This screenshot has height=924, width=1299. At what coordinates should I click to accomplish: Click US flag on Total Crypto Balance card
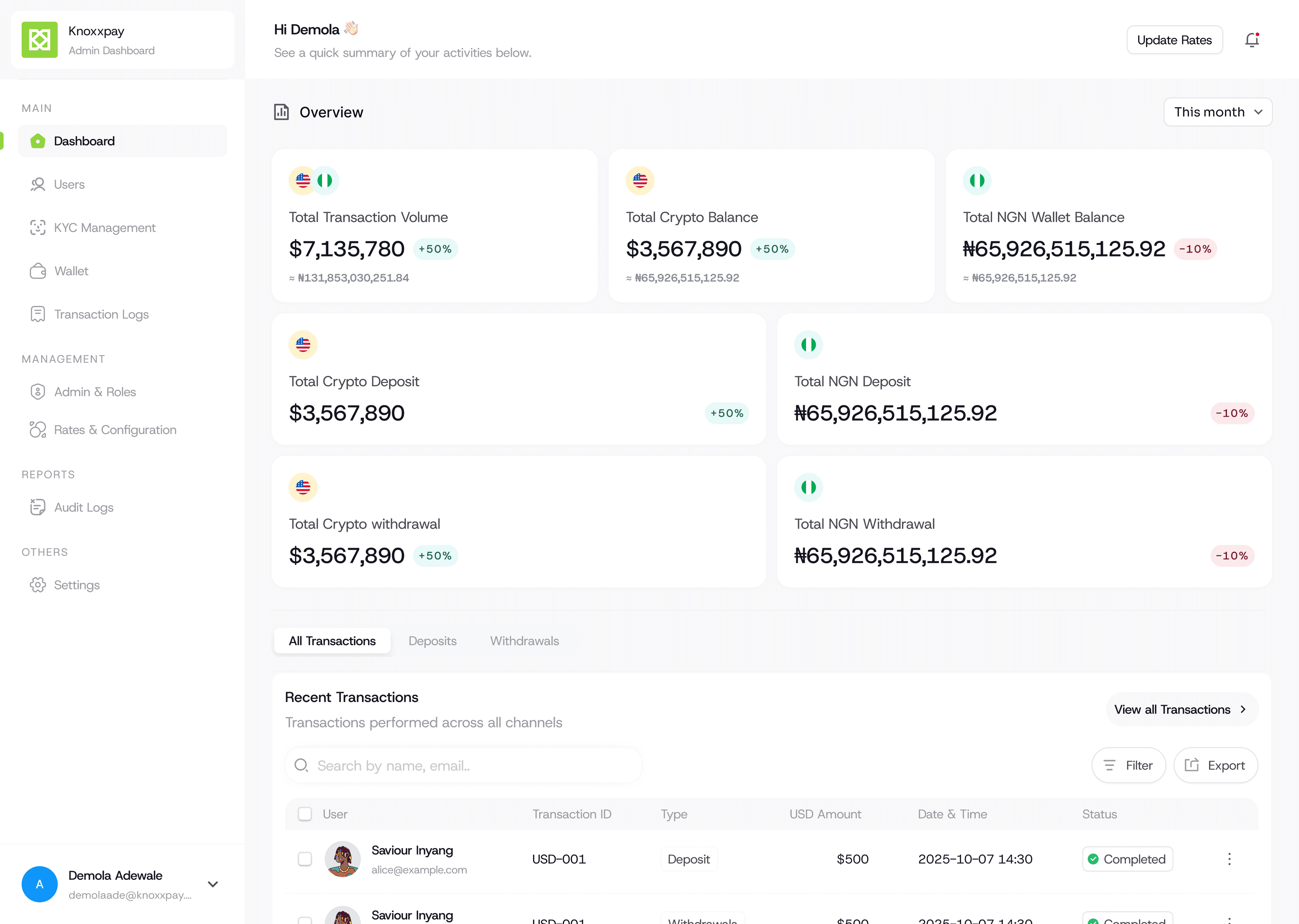point(640,180)
